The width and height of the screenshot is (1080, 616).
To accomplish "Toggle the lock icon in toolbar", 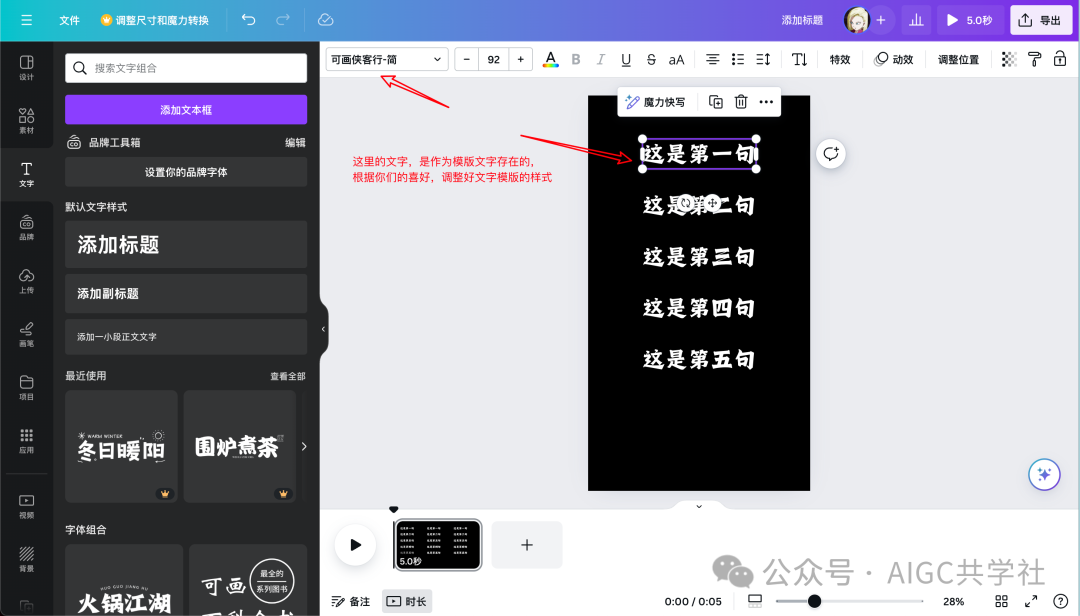I will tap(1060, 59).
